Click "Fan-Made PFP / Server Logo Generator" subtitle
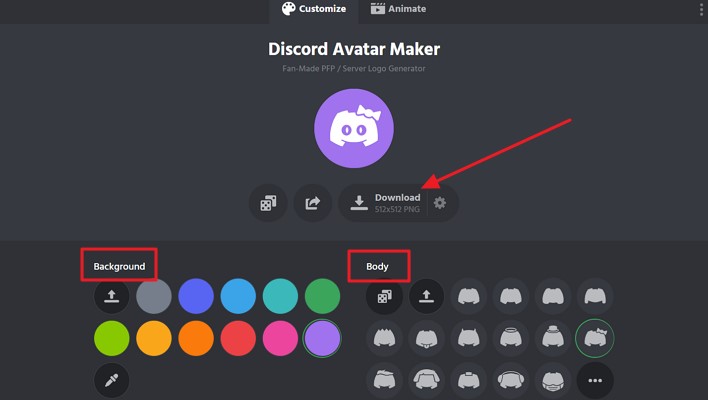The width and height of the screenshot is (708, 400). coord(354,69)
